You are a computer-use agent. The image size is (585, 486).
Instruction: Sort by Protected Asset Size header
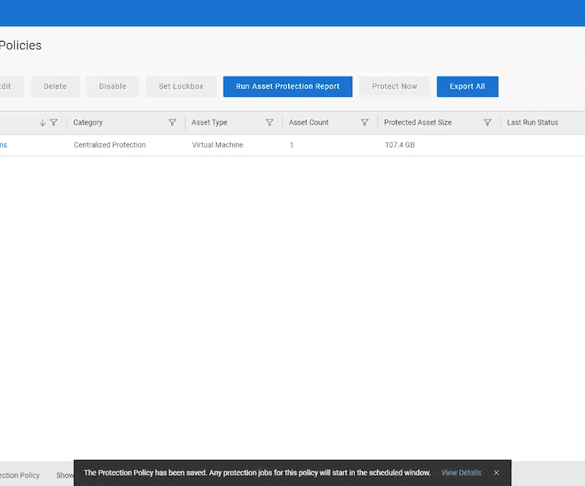point(418,122)
